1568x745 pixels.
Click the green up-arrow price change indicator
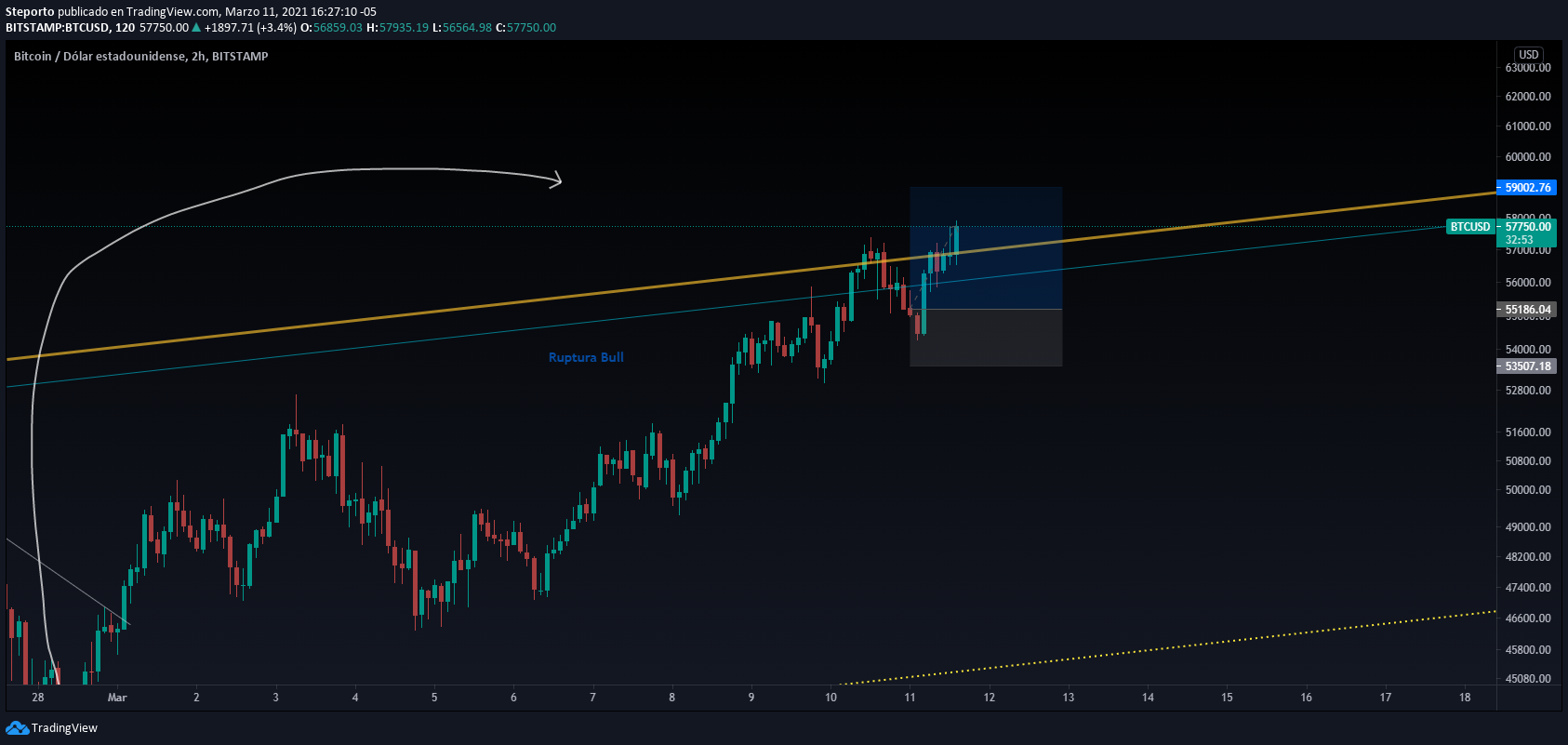(196, 28)
